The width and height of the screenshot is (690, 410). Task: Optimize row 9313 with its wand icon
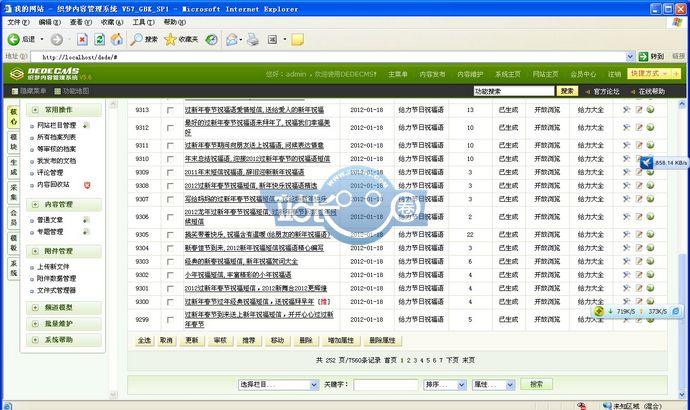[626, 110]
